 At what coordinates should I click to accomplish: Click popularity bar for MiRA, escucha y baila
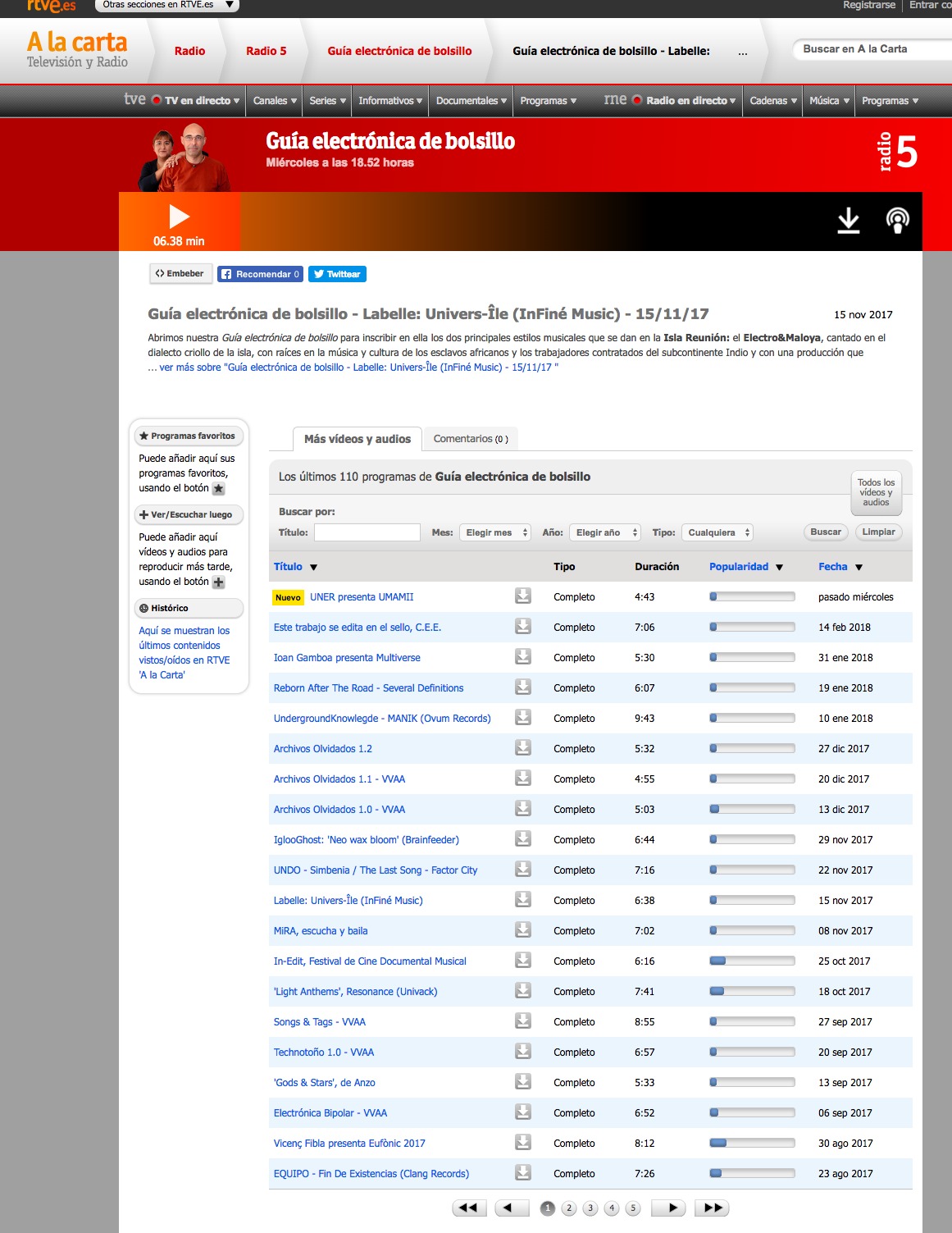click(x=752, y=930)
